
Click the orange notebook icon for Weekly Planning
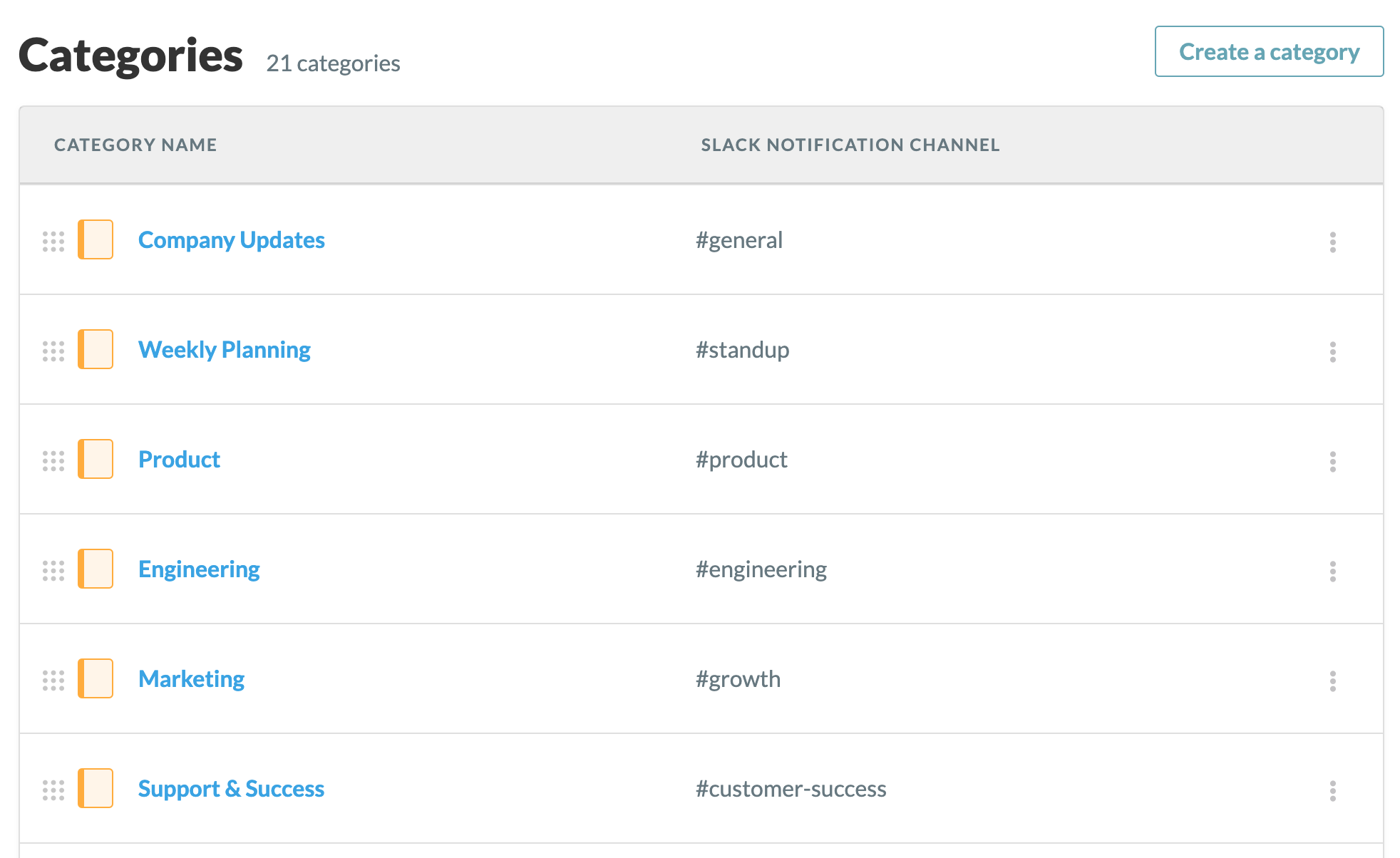point(96,349)
